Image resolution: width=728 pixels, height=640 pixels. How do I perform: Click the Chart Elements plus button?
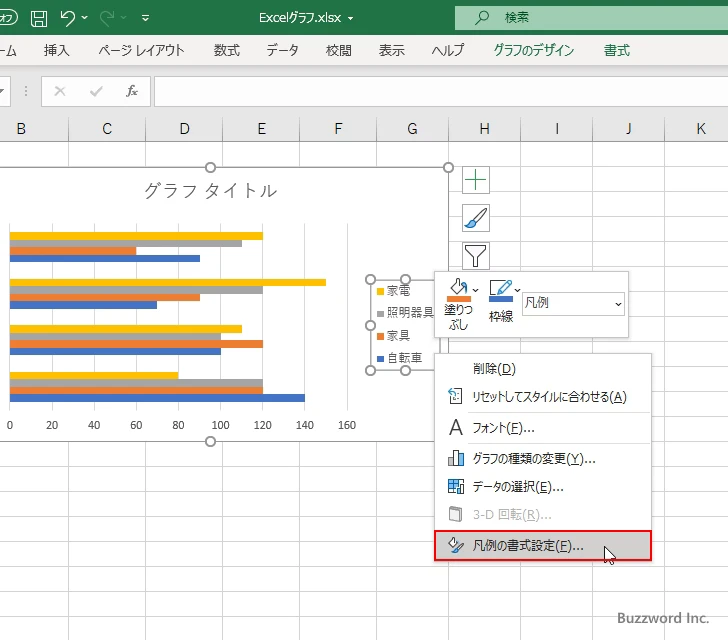coord(476,180)
